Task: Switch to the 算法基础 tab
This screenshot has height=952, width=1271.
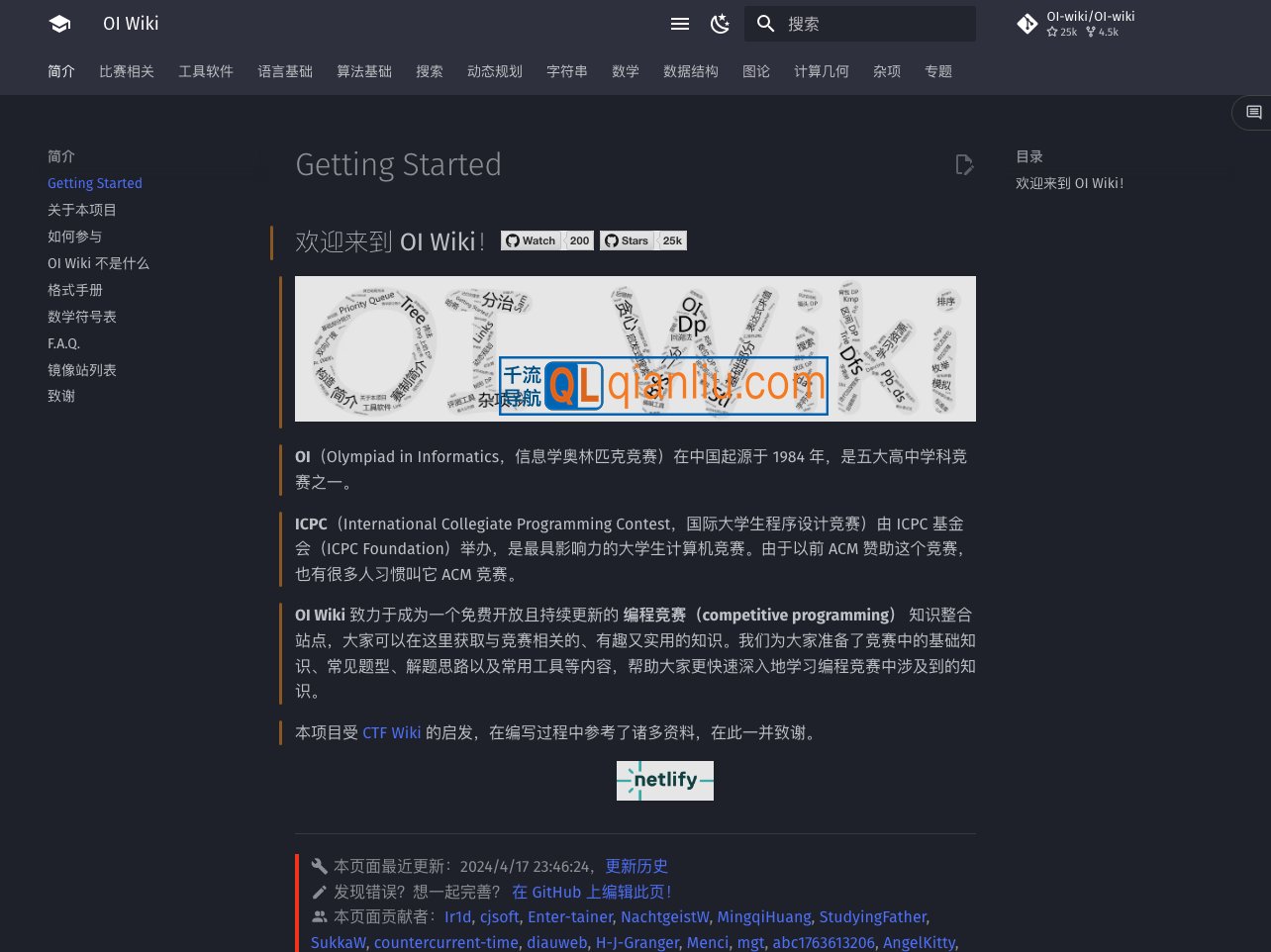Action: [x=363, y=71]
